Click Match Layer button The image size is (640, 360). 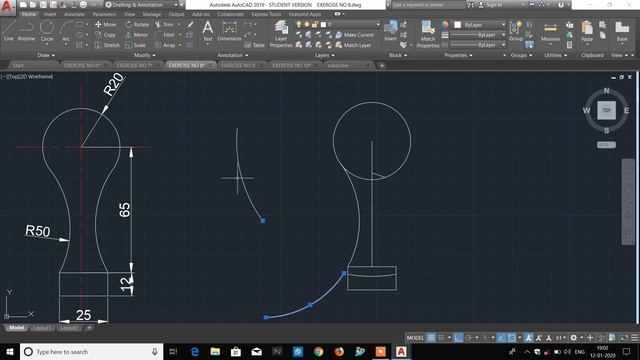pos(353,45)
